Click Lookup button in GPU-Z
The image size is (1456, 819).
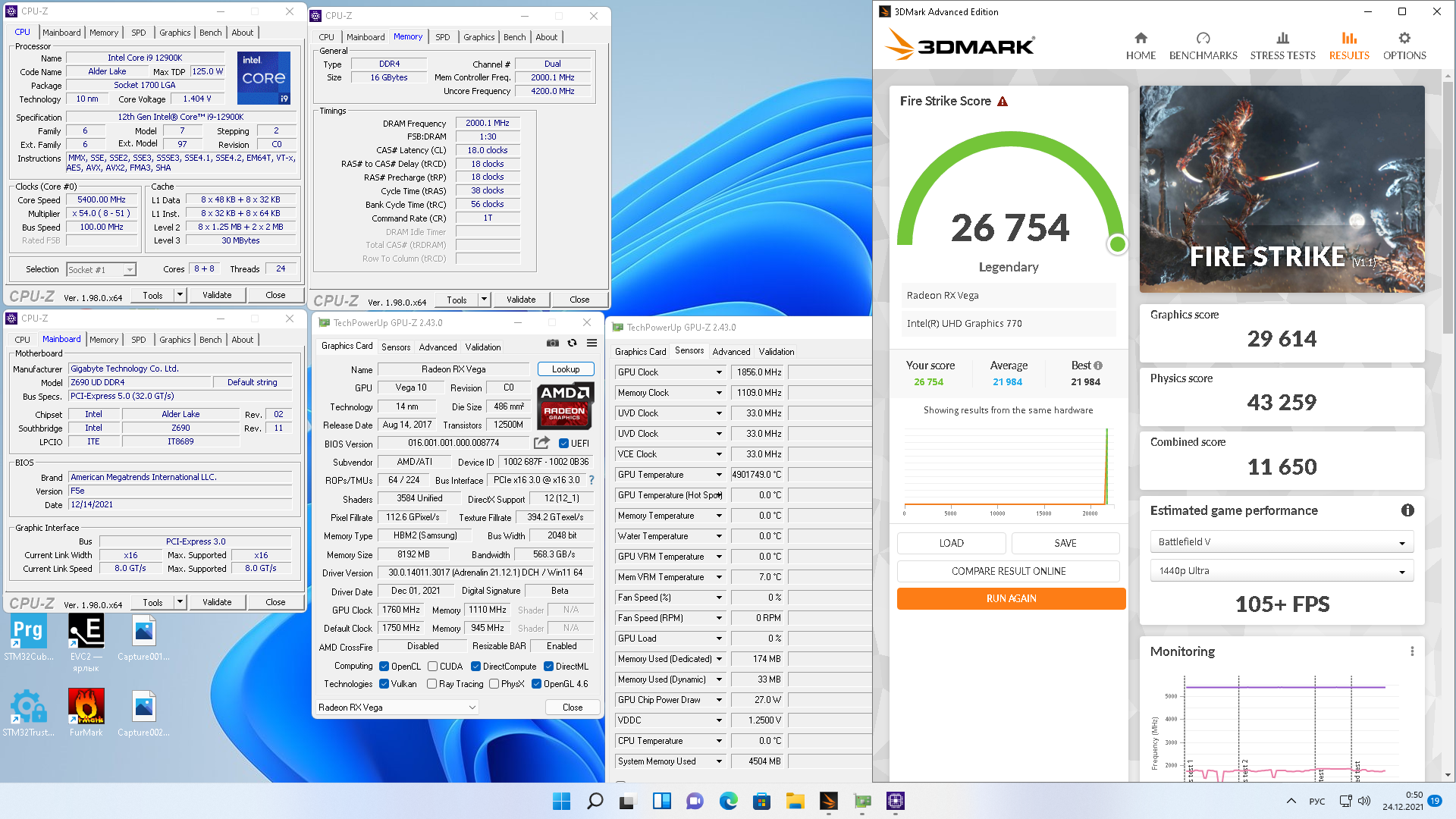point(566,369)
